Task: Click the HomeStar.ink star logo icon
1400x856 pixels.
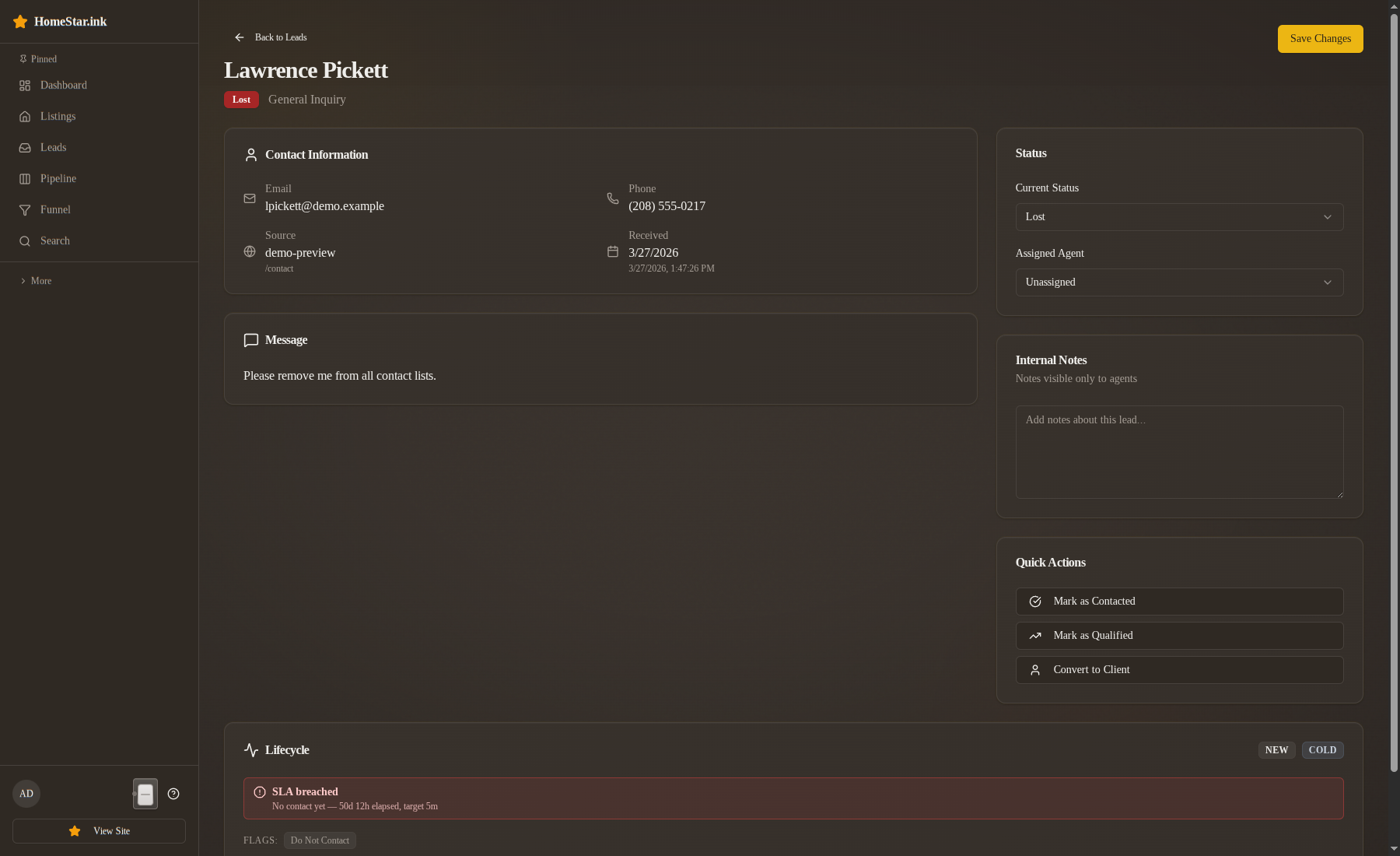Action: tap(20, 22)
